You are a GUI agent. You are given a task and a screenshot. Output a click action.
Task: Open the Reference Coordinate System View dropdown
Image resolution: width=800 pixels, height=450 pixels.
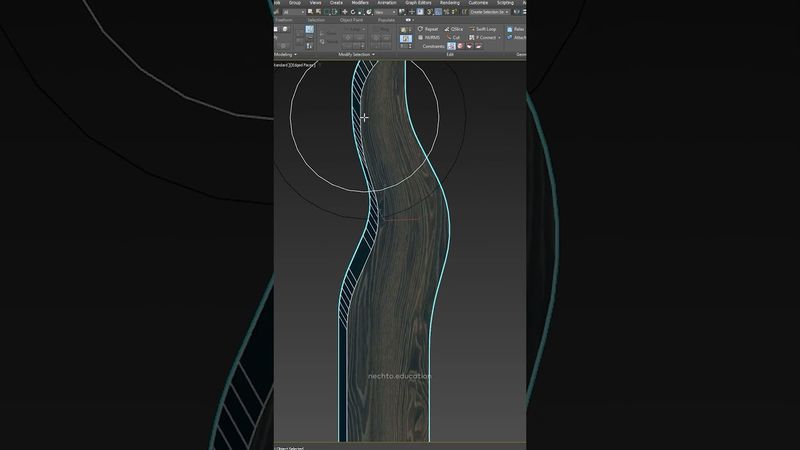pos(385,12)
